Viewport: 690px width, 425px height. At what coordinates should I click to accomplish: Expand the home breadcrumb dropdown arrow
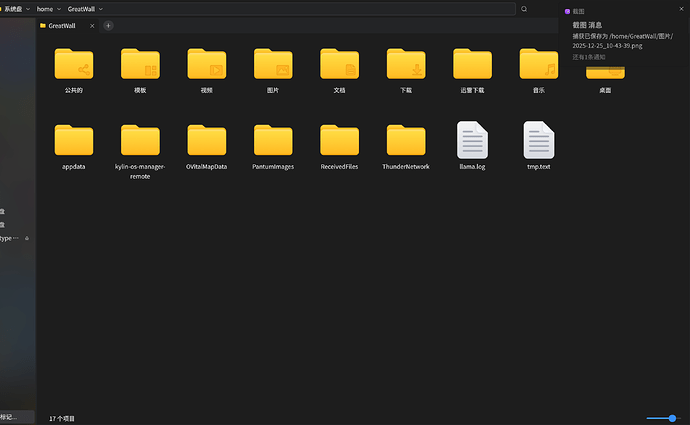pyautogui.click(x=58, y=9)
